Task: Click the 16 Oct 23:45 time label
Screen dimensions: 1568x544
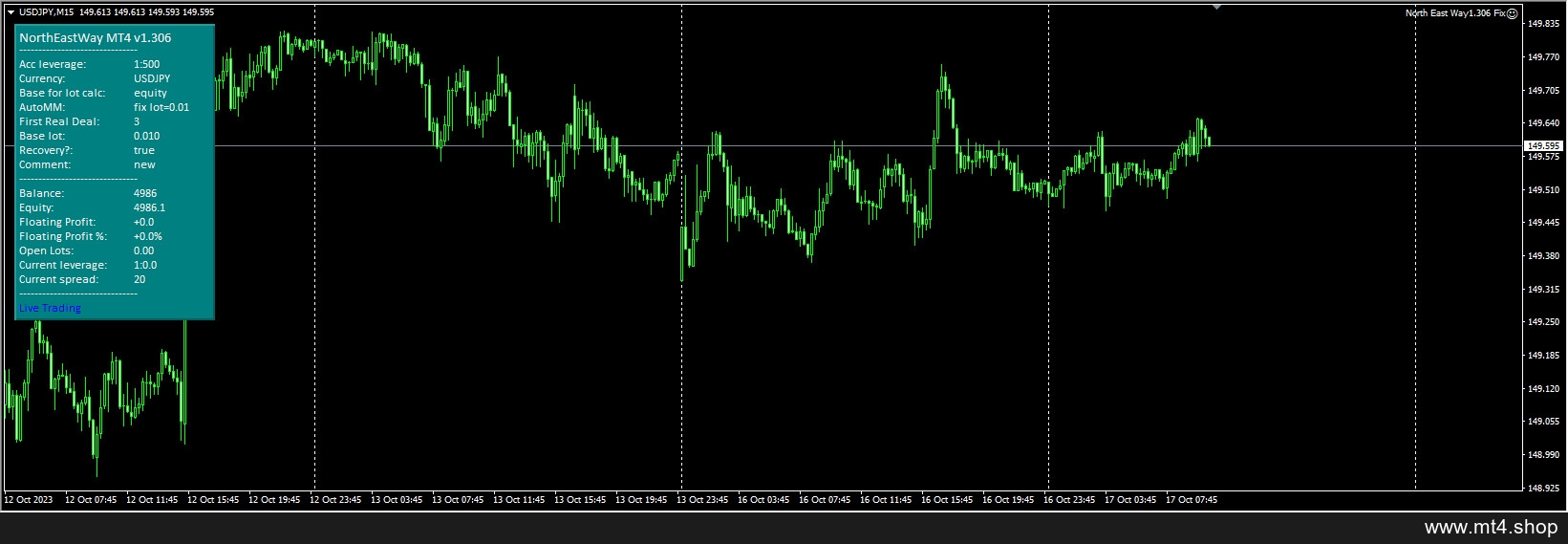Action: 1069,500
